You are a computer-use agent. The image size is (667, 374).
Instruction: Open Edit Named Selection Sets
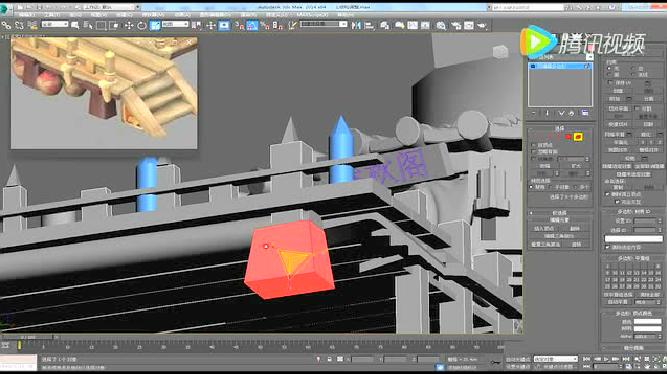(x=292, y=26)
